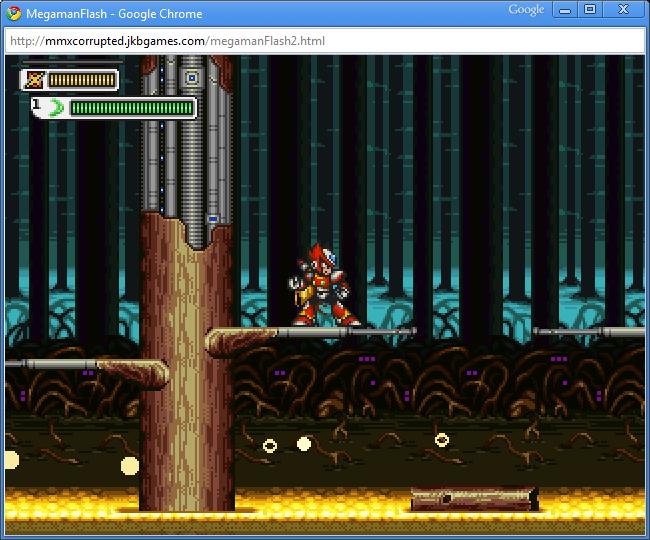650x540 pixels.
Task: Click the Zero character portrait icon
Action: pyautogui.click(x=34, y=80)
